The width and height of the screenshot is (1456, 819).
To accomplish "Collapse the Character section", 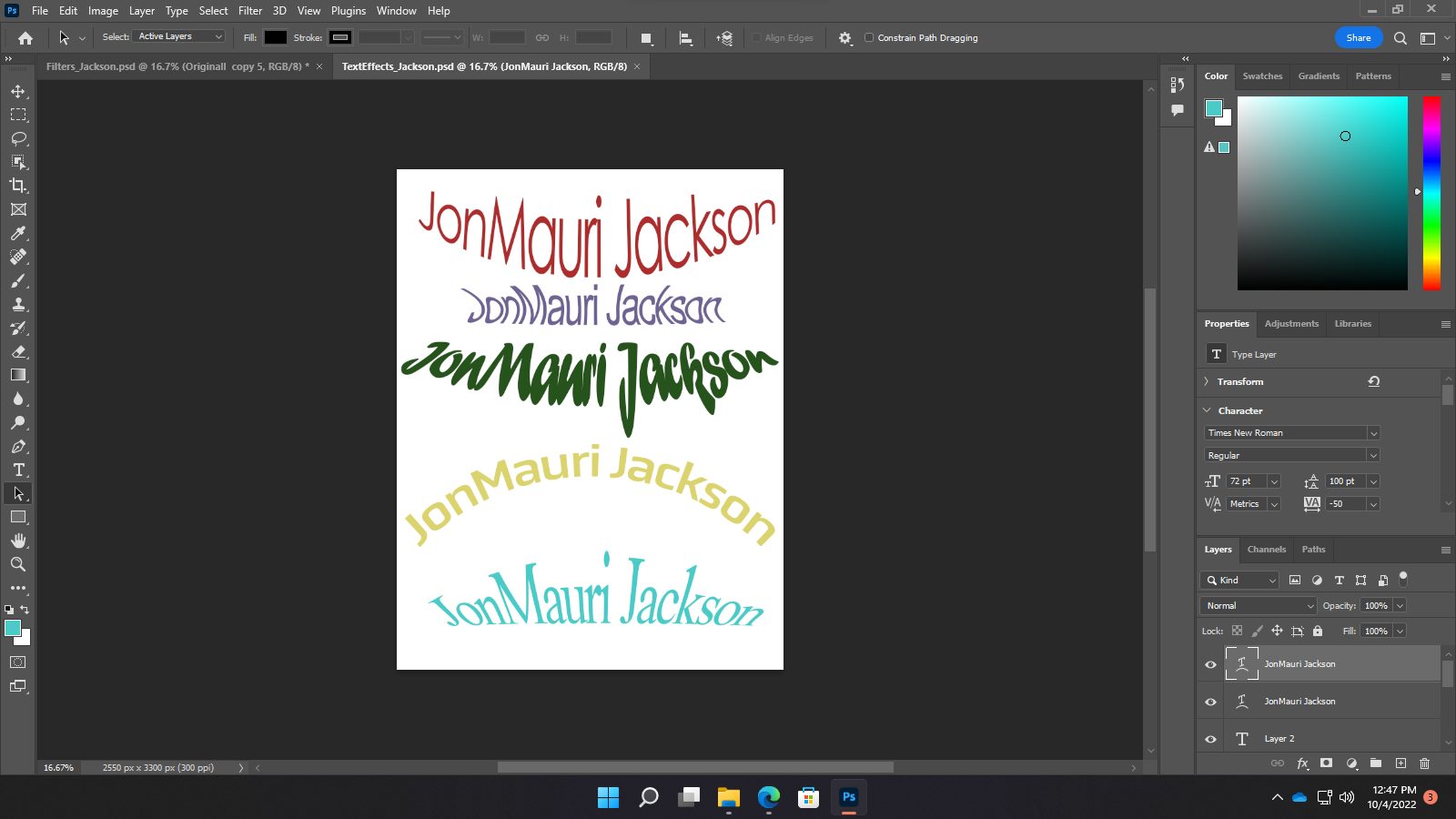I will pos(1207,411).
